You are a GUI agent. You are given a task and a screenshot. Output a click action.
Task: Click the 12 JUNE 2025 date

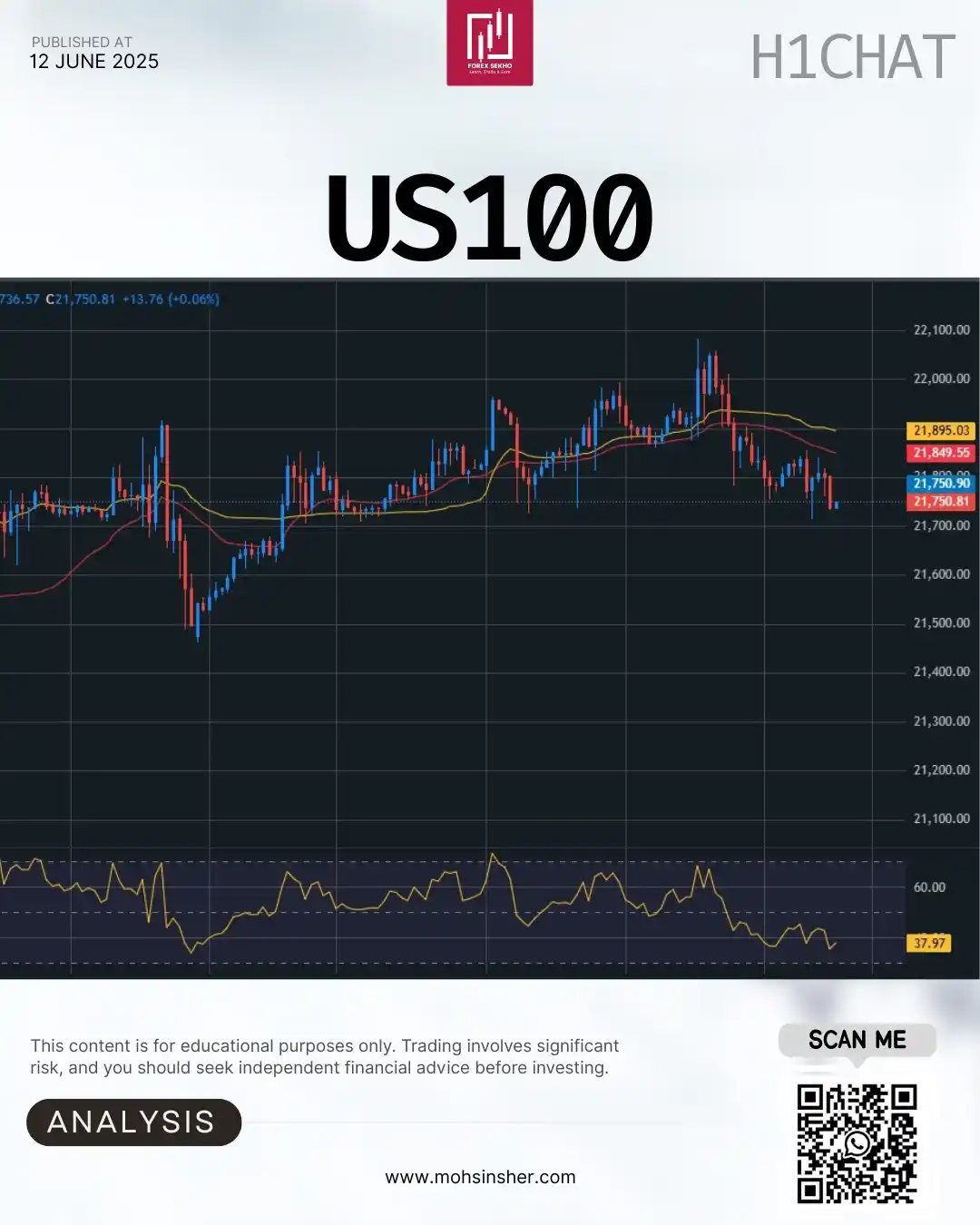(x=94, y=62)
